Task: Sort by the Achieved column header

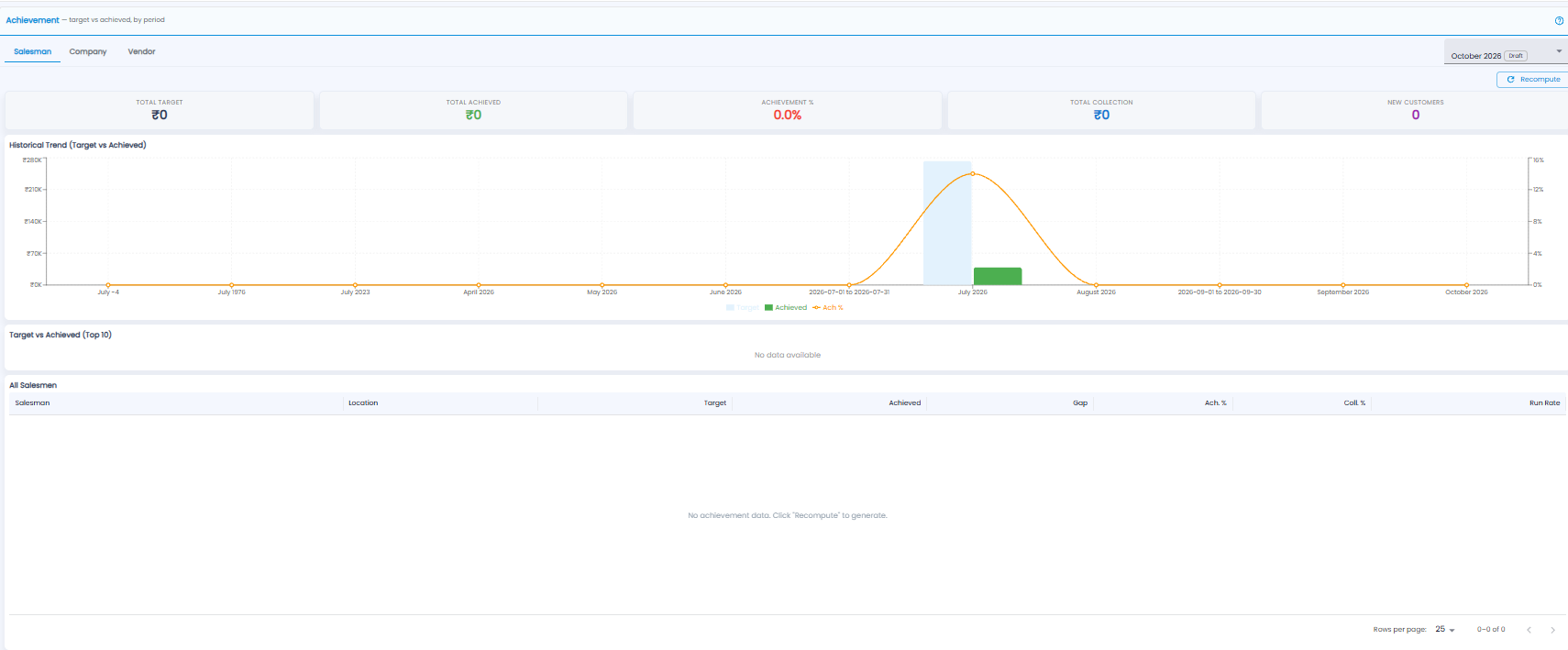Action: pos(905,403)
